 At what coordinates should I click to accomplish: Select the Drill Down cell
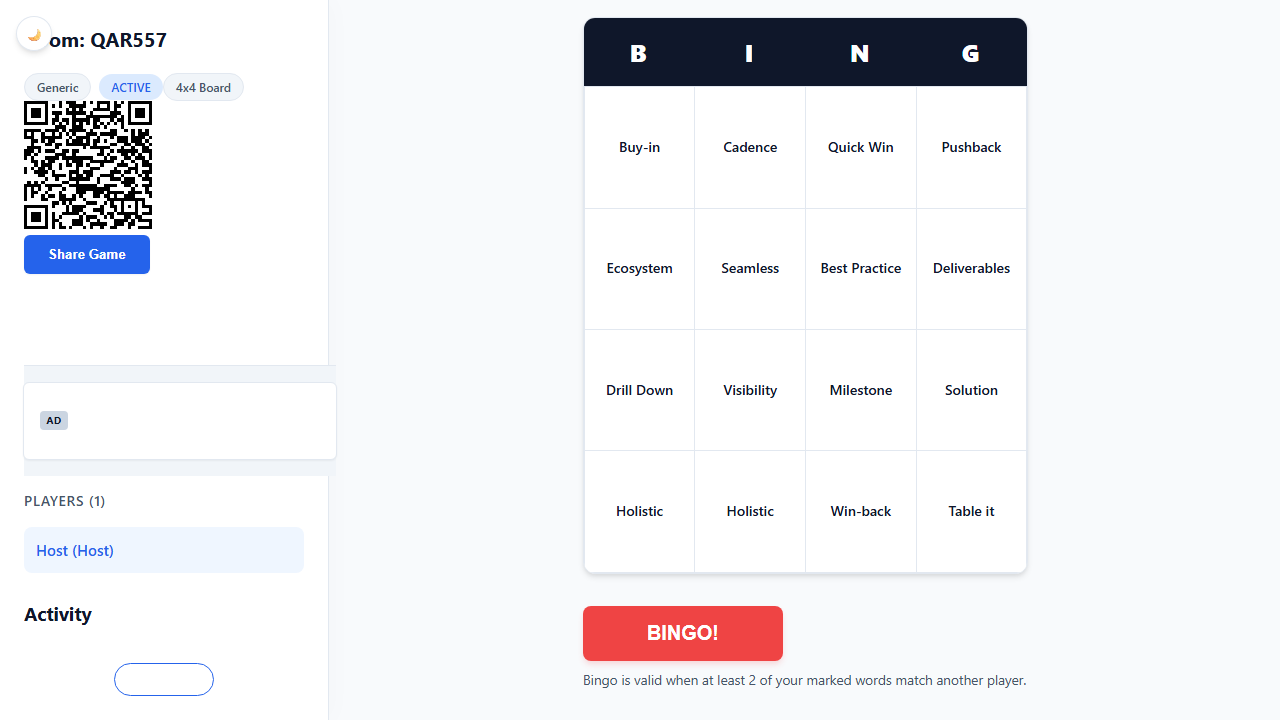[639, 390]
